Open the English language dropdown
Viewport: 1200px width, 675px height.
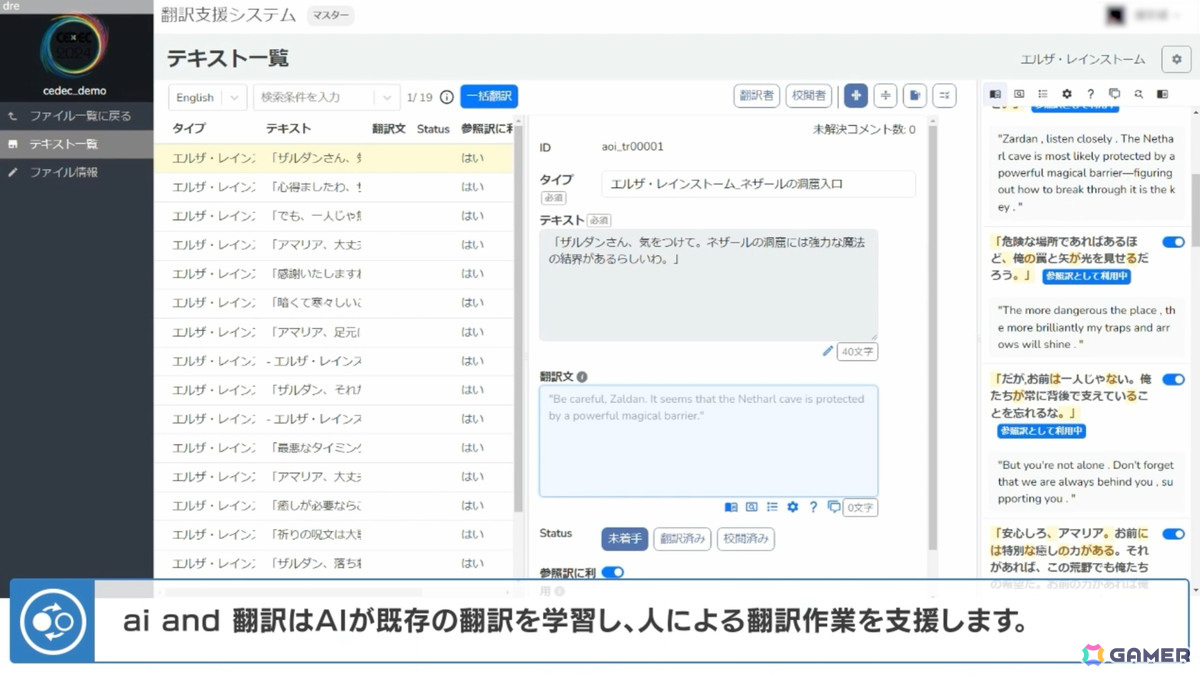(208, 97)
